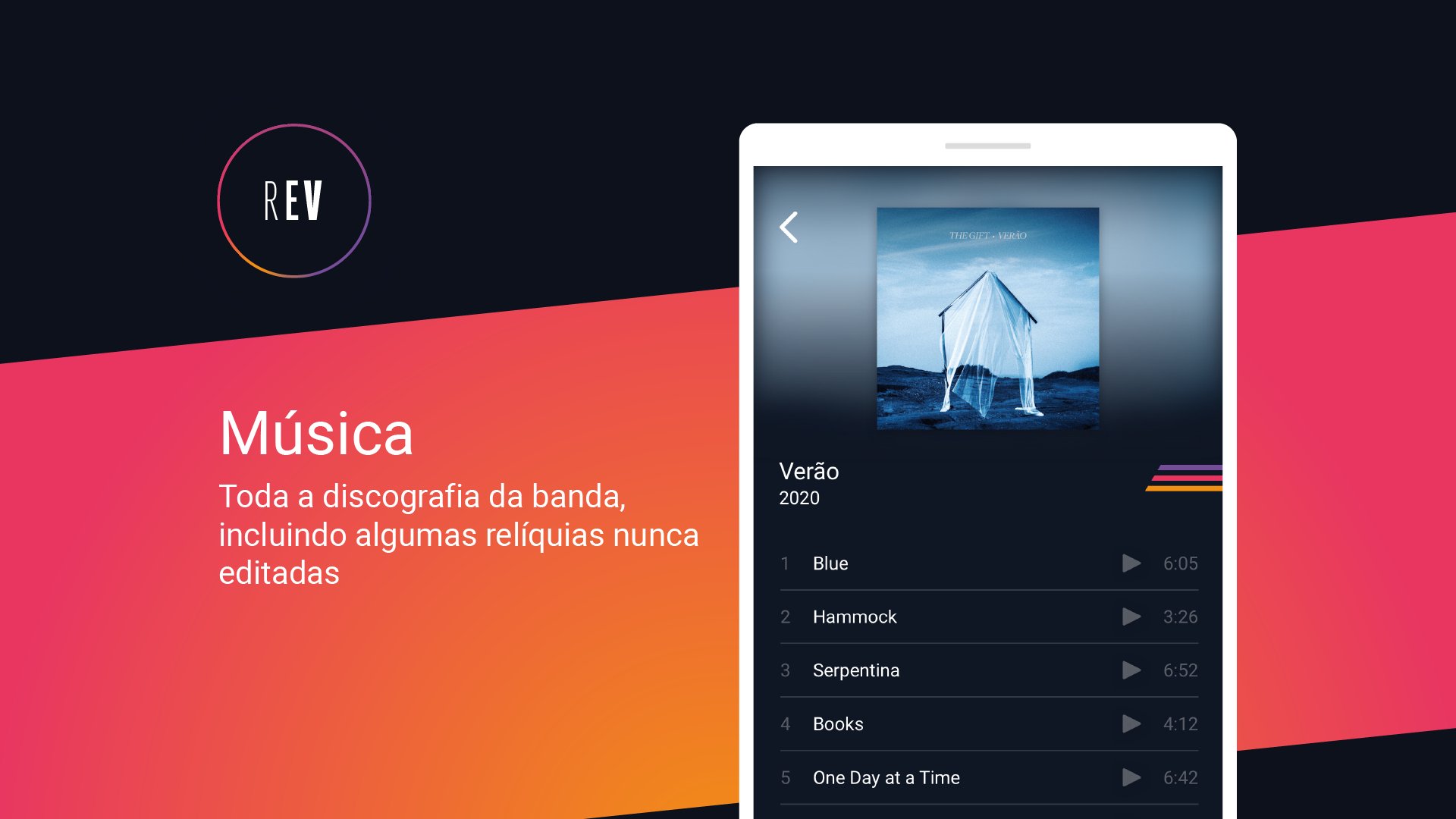Play the track Blue
The height and width of the screenshot is (819, 1456).
pos(1131,563)
